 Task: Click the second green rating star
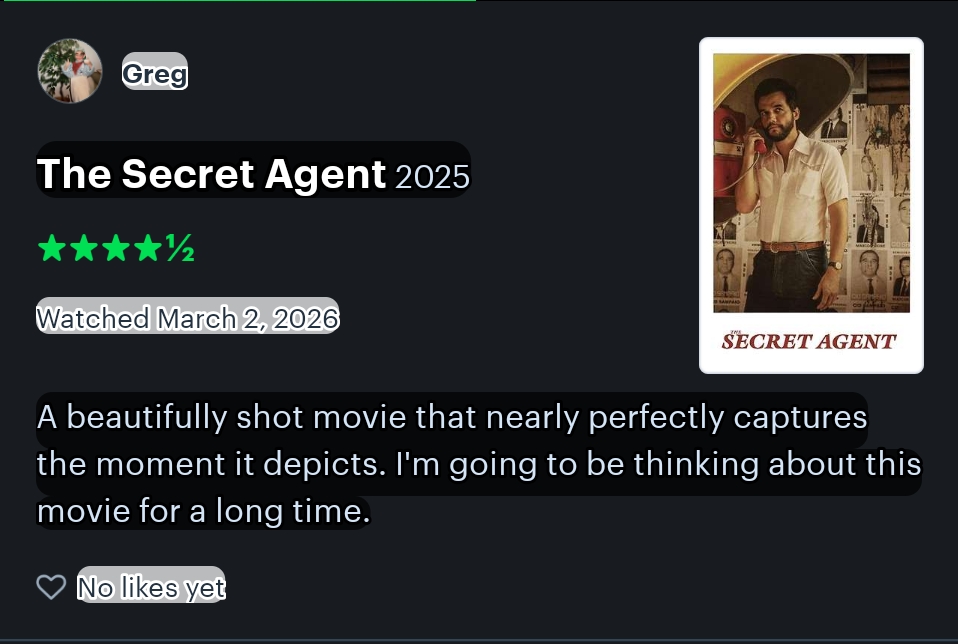tap(84, 249)
